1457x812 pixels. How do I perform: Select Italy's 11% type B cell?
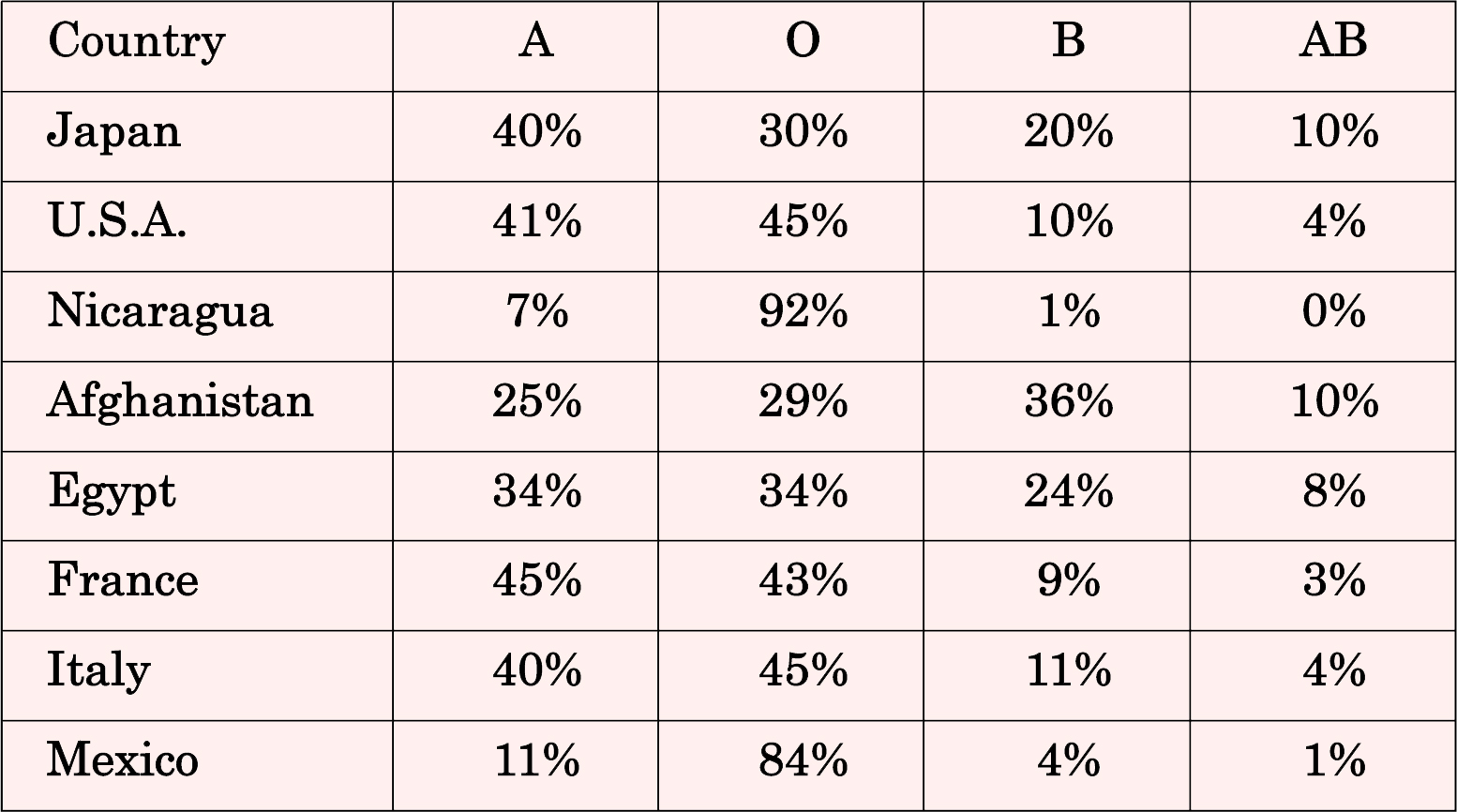tap(1068, 671)
